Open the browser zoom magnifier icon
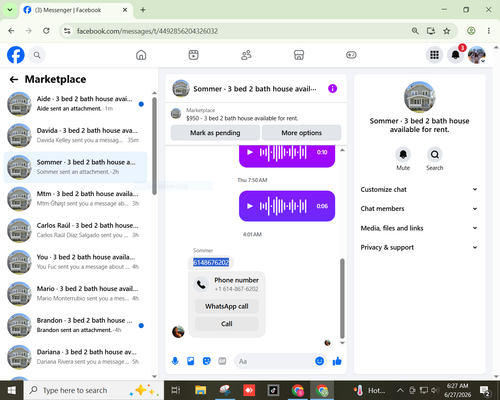This screenshot has height=400, width=500. pos(415,31)
